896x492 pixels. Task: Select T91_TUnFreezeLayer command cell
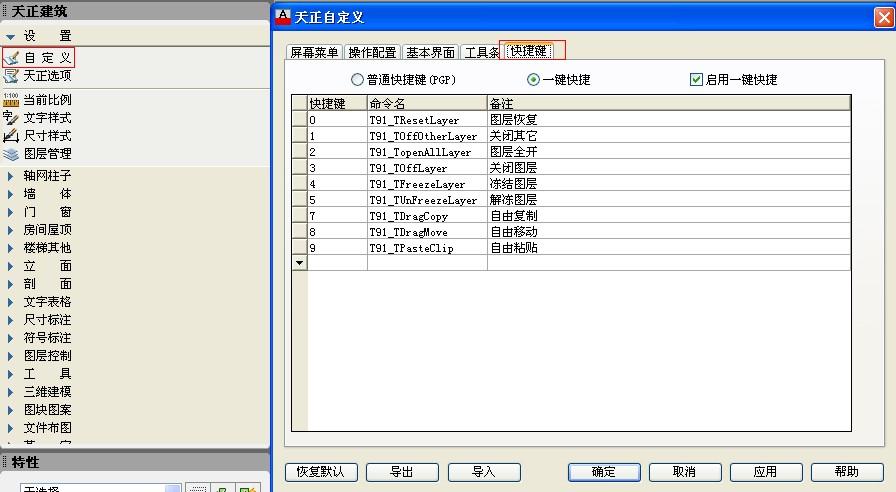point(427,199)
